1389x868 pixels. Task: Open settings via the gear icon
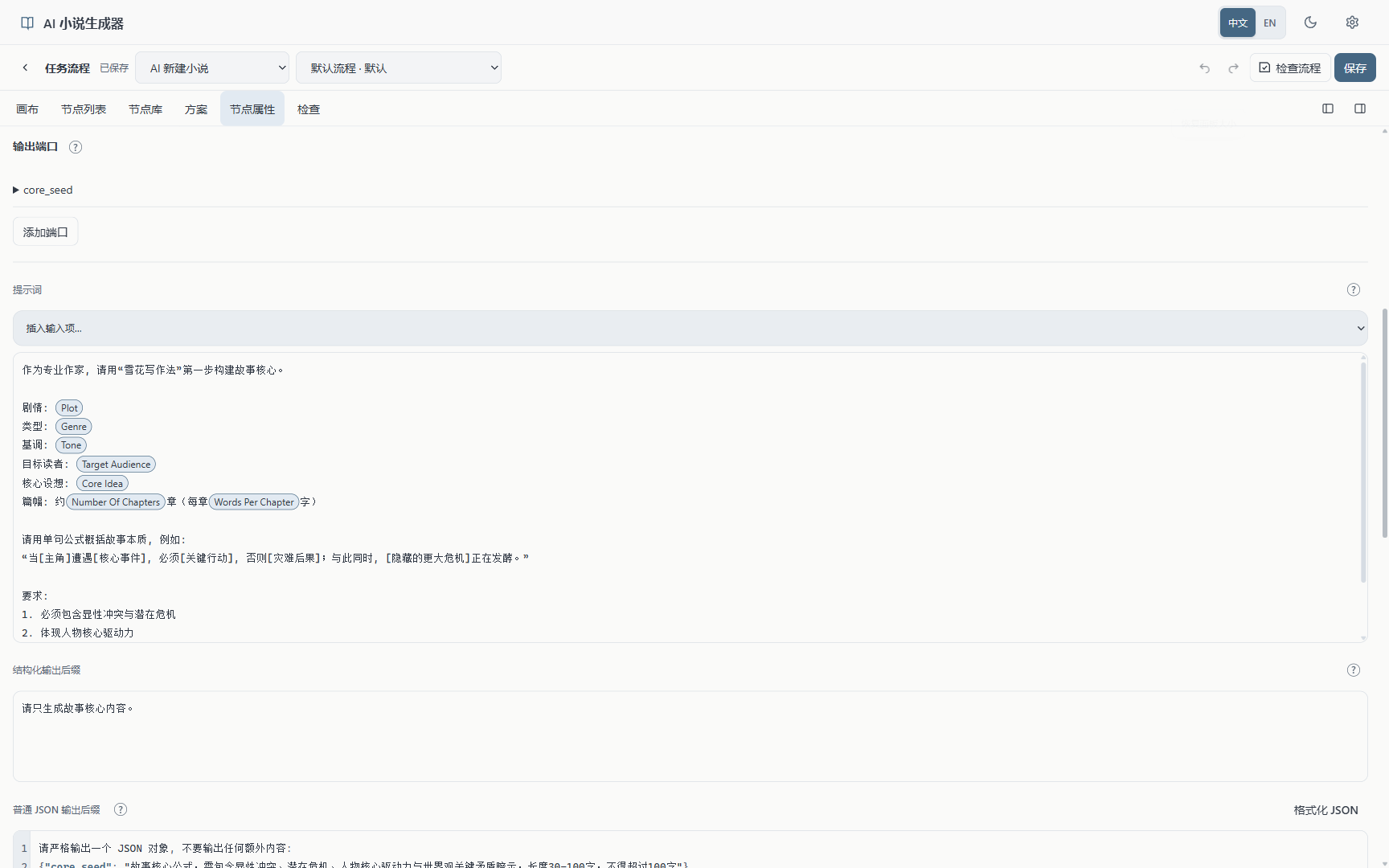pyautogui.click(x=1352, y=23)
